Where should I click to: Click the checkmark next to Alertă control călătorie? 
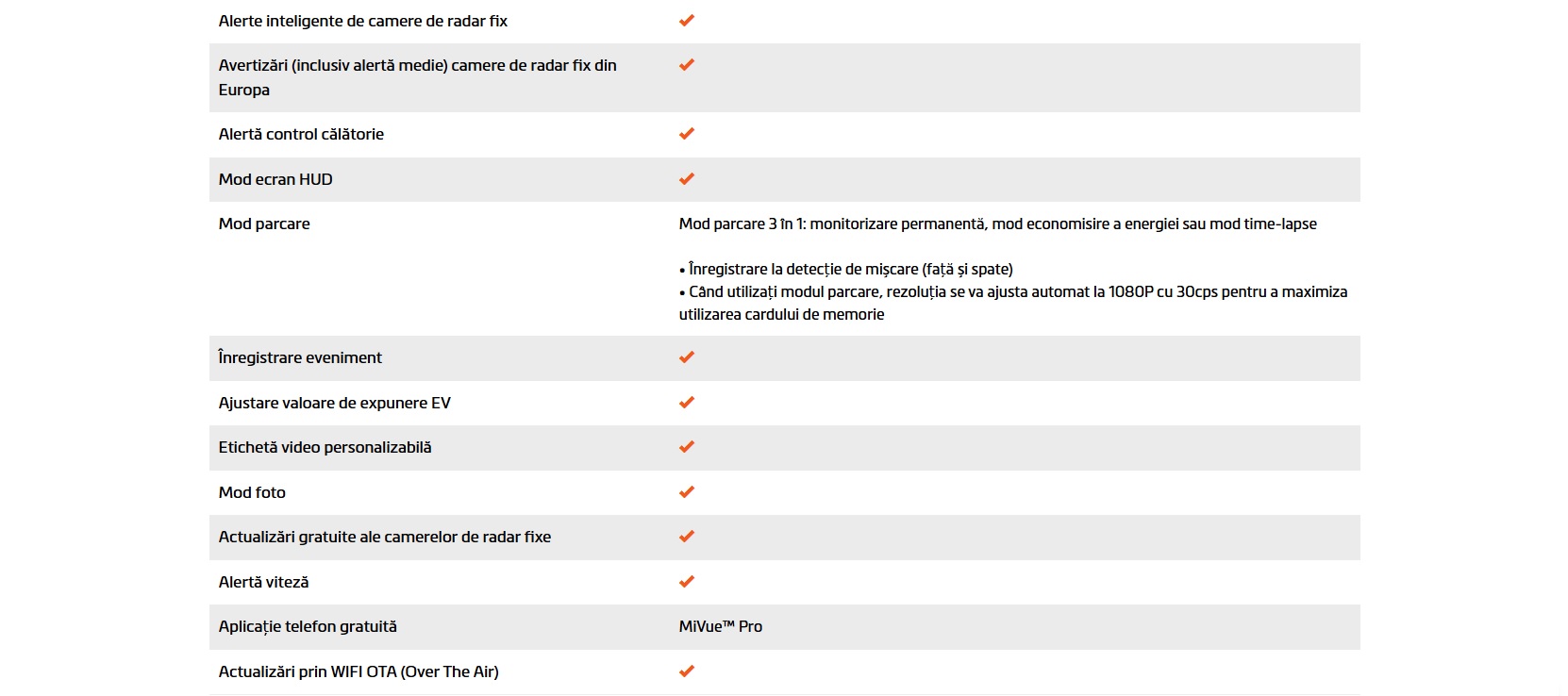(x=687, y=134)
